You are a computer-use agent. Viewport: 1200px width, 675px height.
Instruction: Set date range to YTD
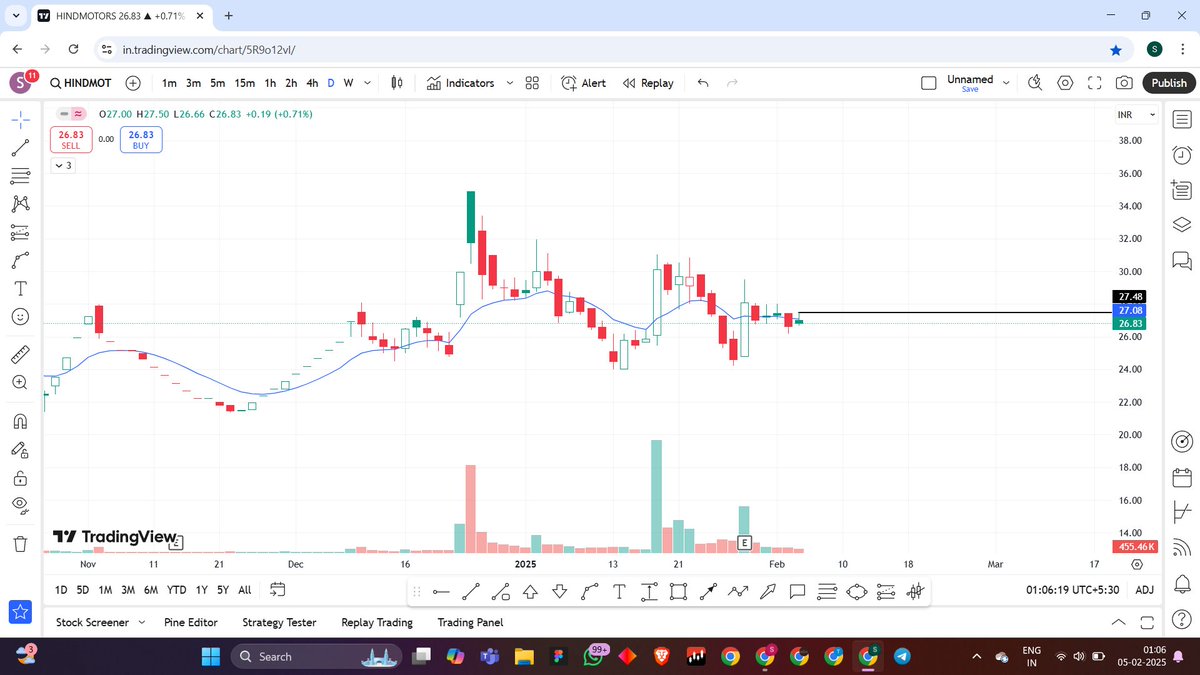tap(177, 590)
